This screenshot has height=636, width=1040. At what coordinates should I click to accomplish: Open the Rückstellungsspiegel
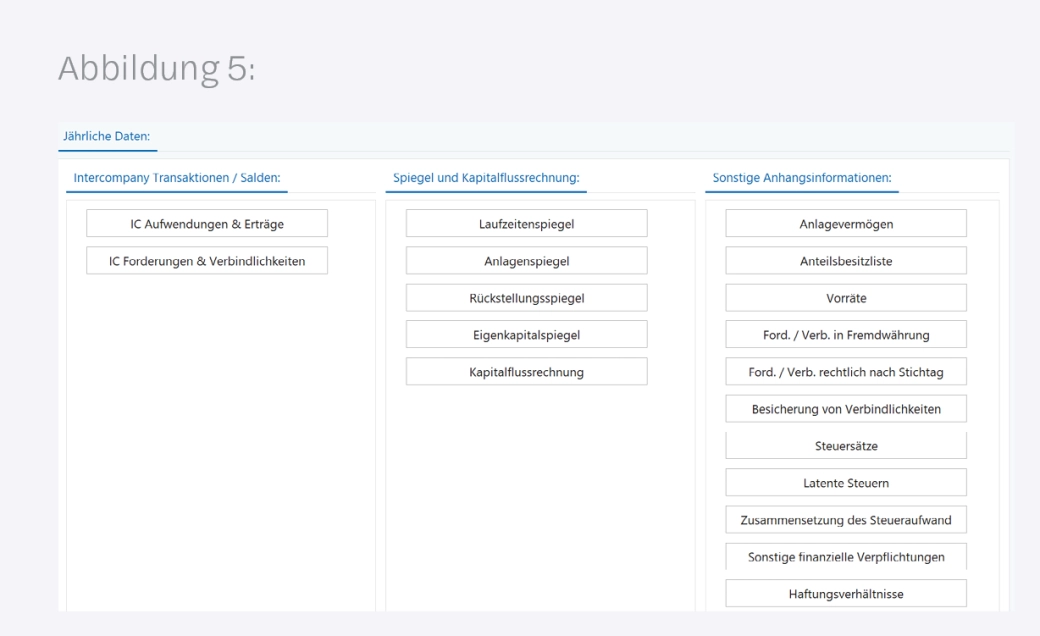[526, 298]
